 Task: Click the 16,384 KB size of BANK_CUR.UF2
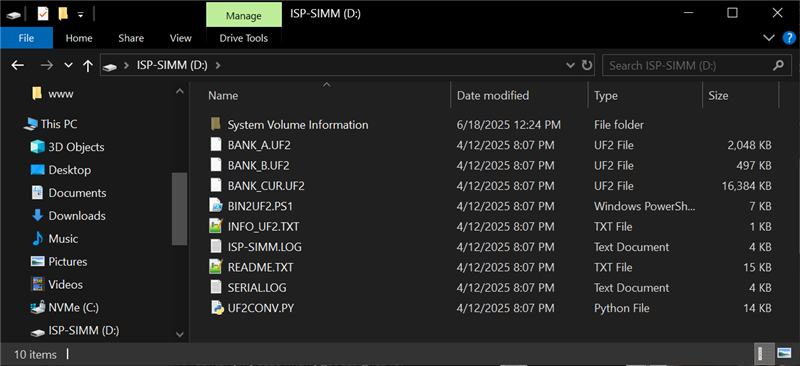pyautogui.click(x=746, y=186)
